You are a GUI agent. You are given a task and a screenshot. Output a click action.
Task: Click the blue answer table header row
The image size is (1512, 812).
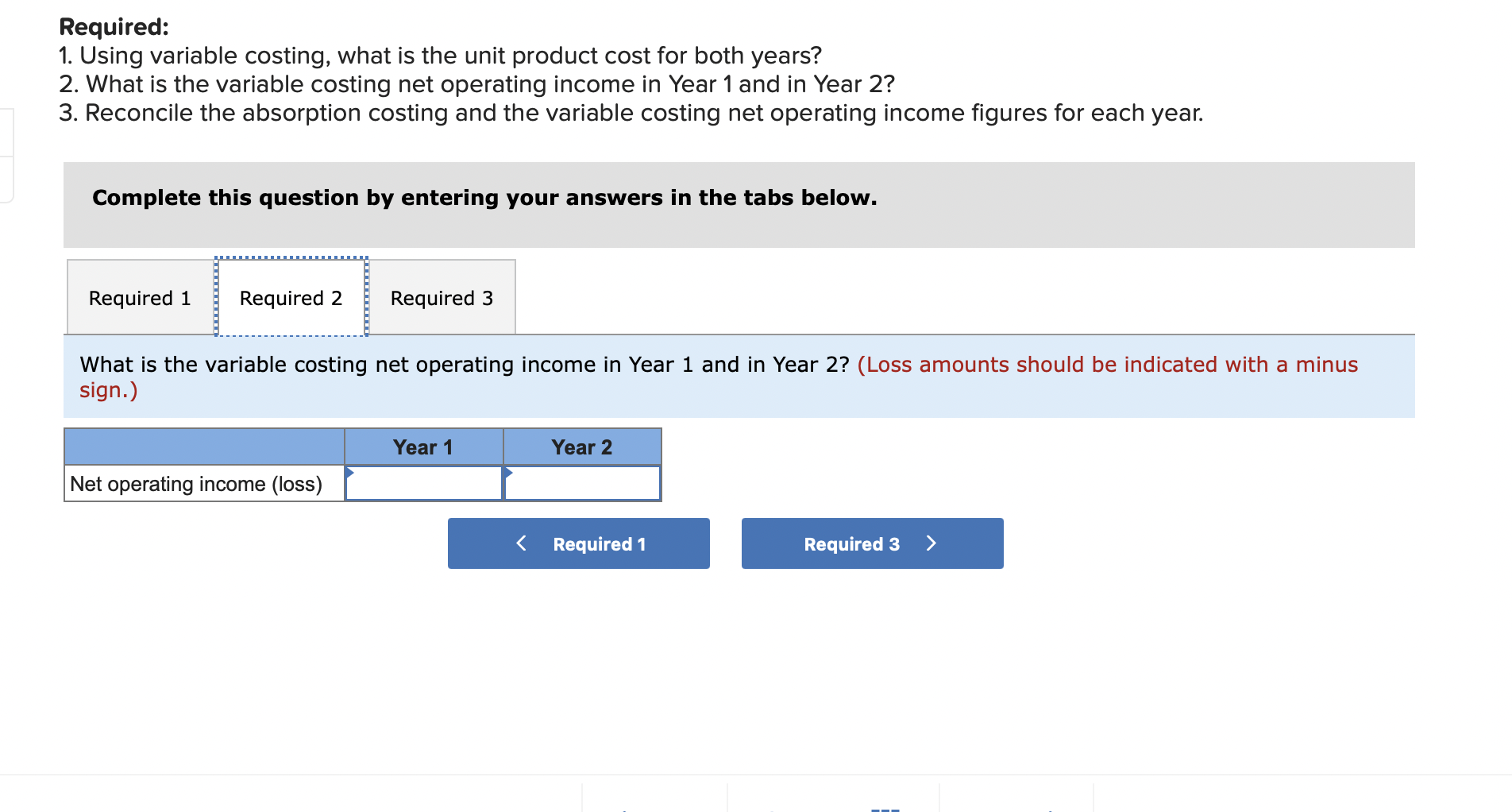[362, 447]
